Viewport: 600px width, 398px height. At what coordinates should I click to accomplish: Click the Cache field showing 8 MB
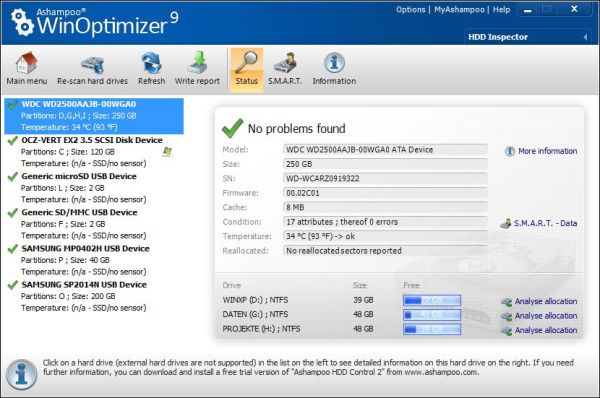tap(385, 207)
